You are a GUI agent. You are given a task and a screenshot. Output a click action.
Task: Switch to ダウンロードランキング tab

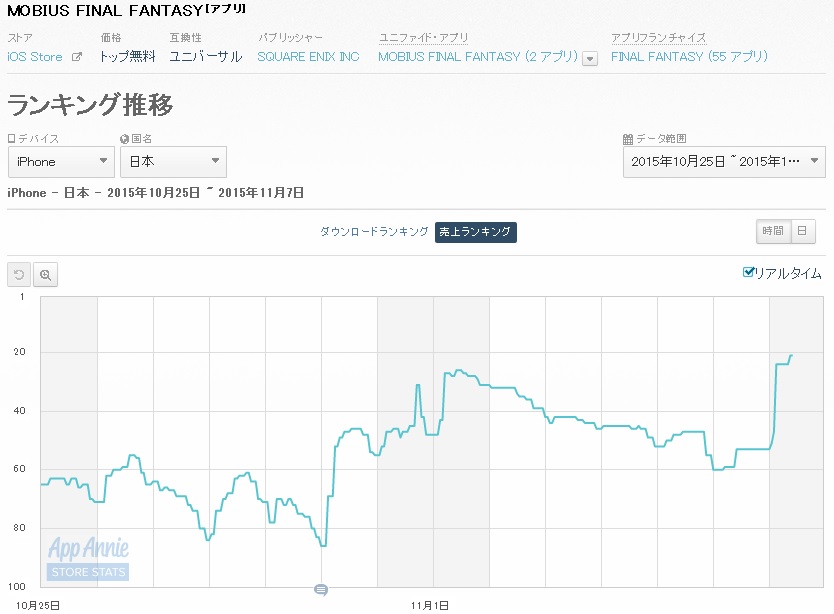tap(374, 231)
